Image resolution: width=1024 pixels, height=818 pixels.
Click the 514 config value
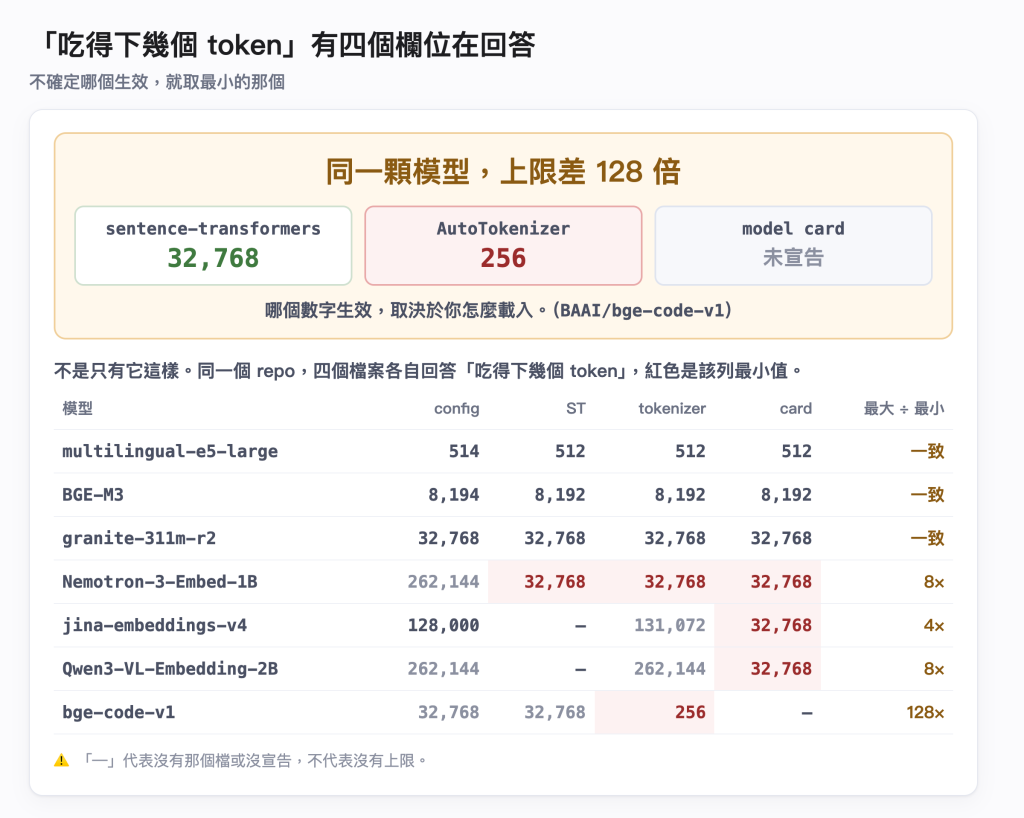point(464,451)
